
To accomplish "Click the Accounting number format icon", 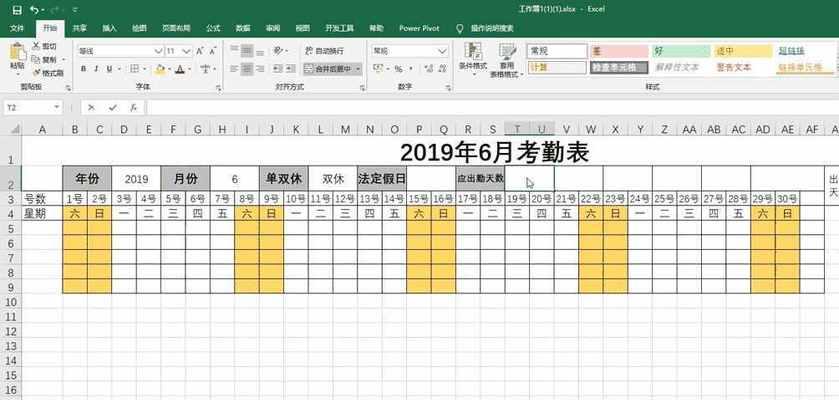I will (x=378, y=69).
